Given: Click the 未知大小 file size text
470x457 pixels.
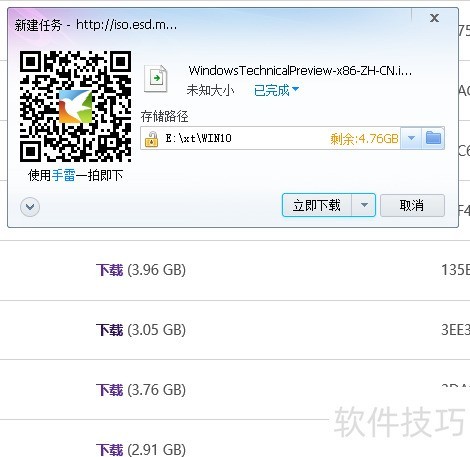Looking at the screenshot, I should click(210, 90).
